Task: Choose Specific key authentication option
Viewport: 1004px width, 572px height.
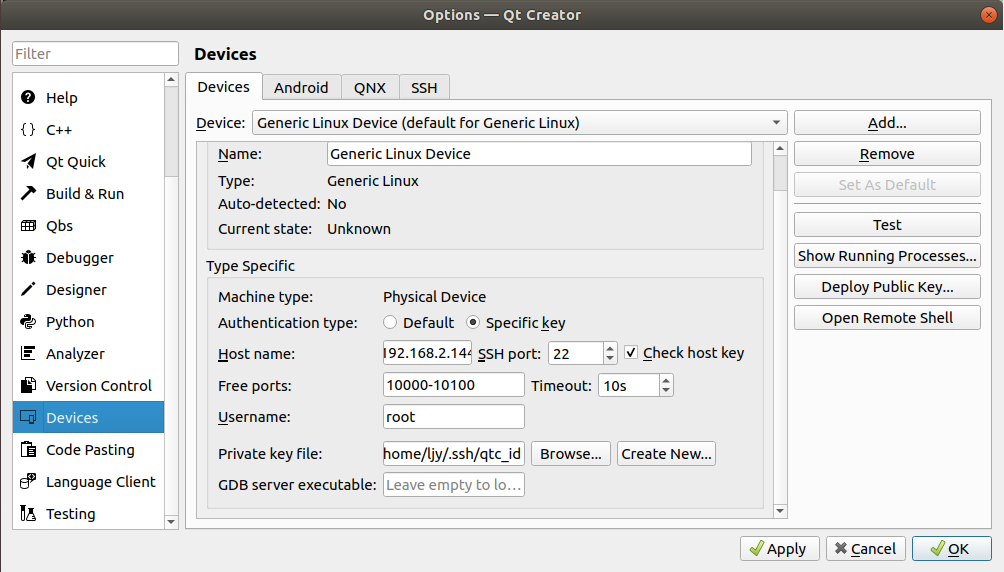Action: [473, 323]
